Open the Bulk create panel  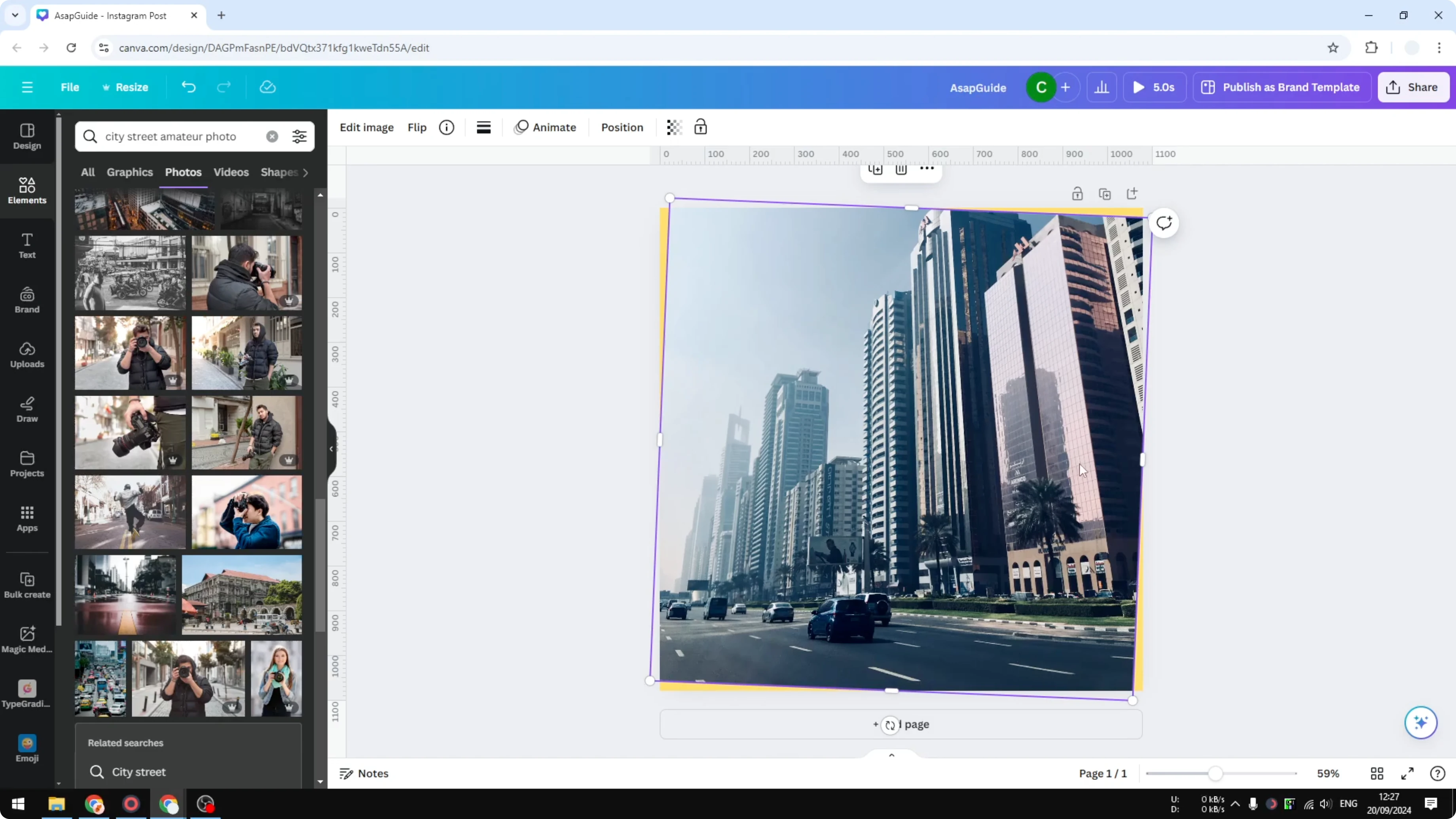[x=27, y=585]
